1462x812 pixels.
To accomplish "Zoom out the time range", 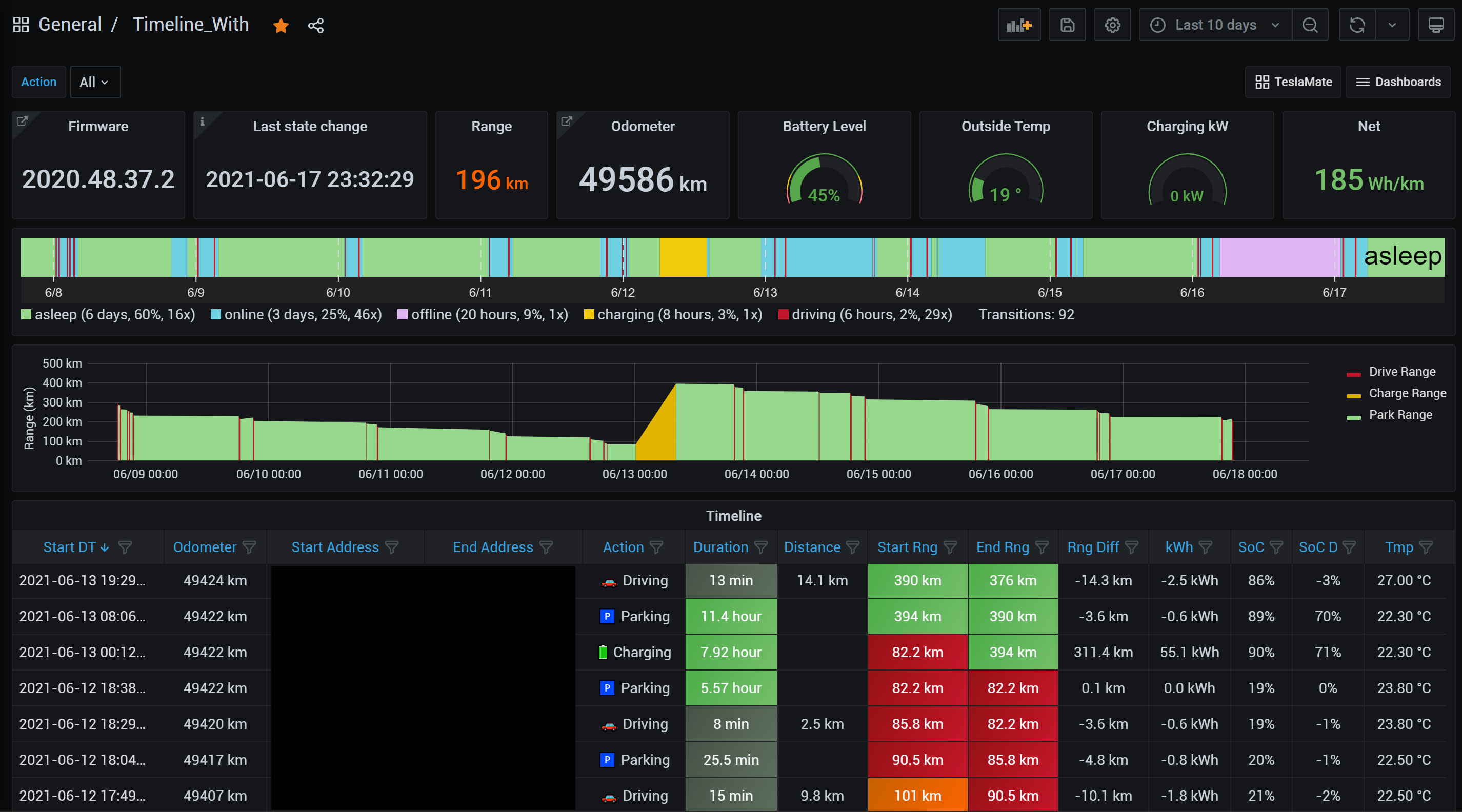I will click(x=1310, y=25).
